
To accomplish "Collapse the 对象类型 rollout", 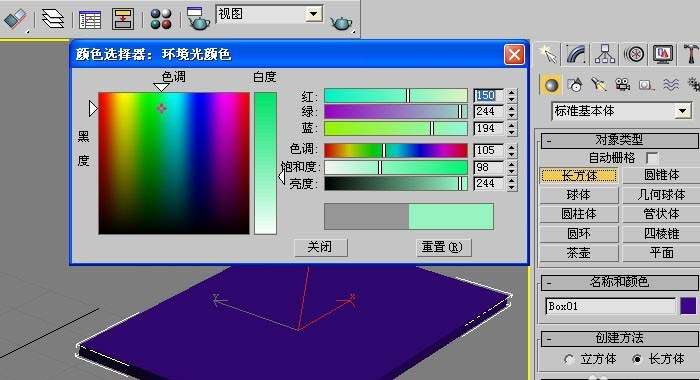I will tap(620, 141).
